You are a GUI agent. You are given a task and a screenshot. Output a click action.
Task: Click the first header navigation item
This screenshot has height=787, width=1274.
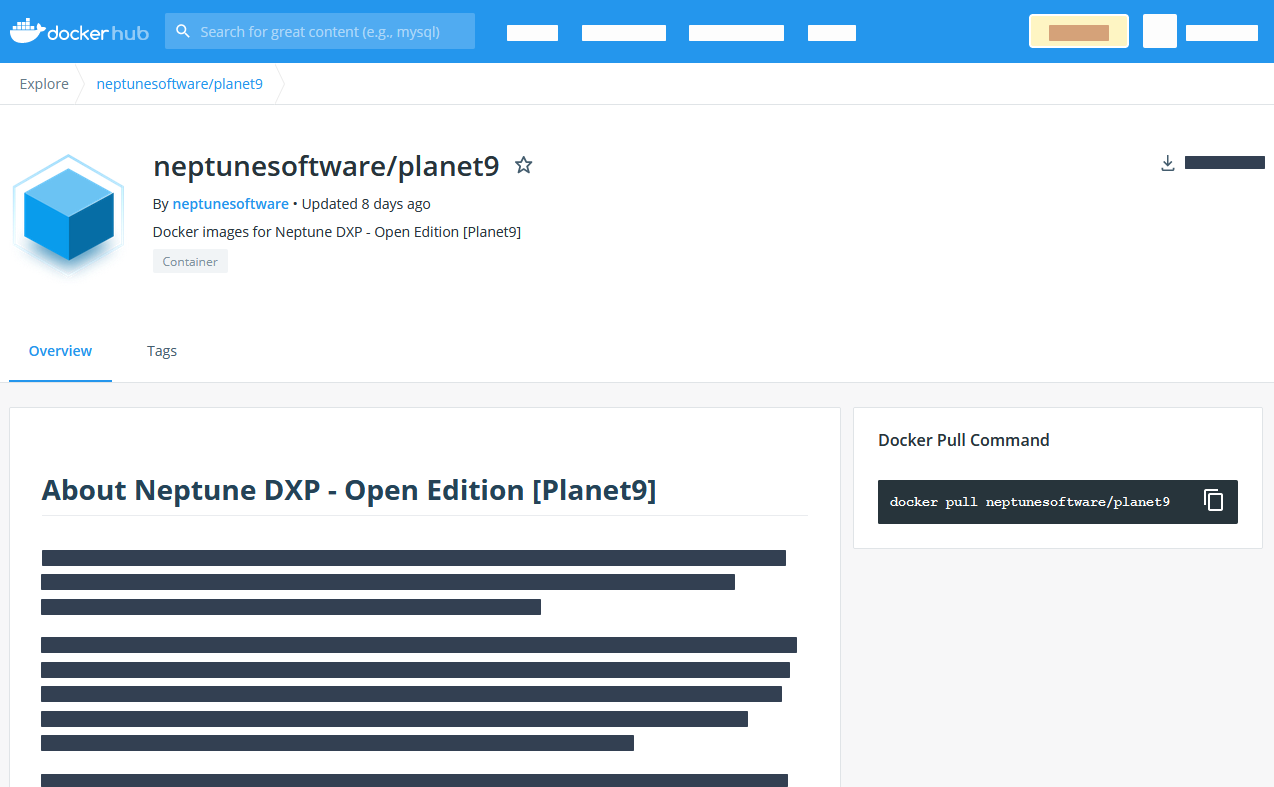coord(532,33)
